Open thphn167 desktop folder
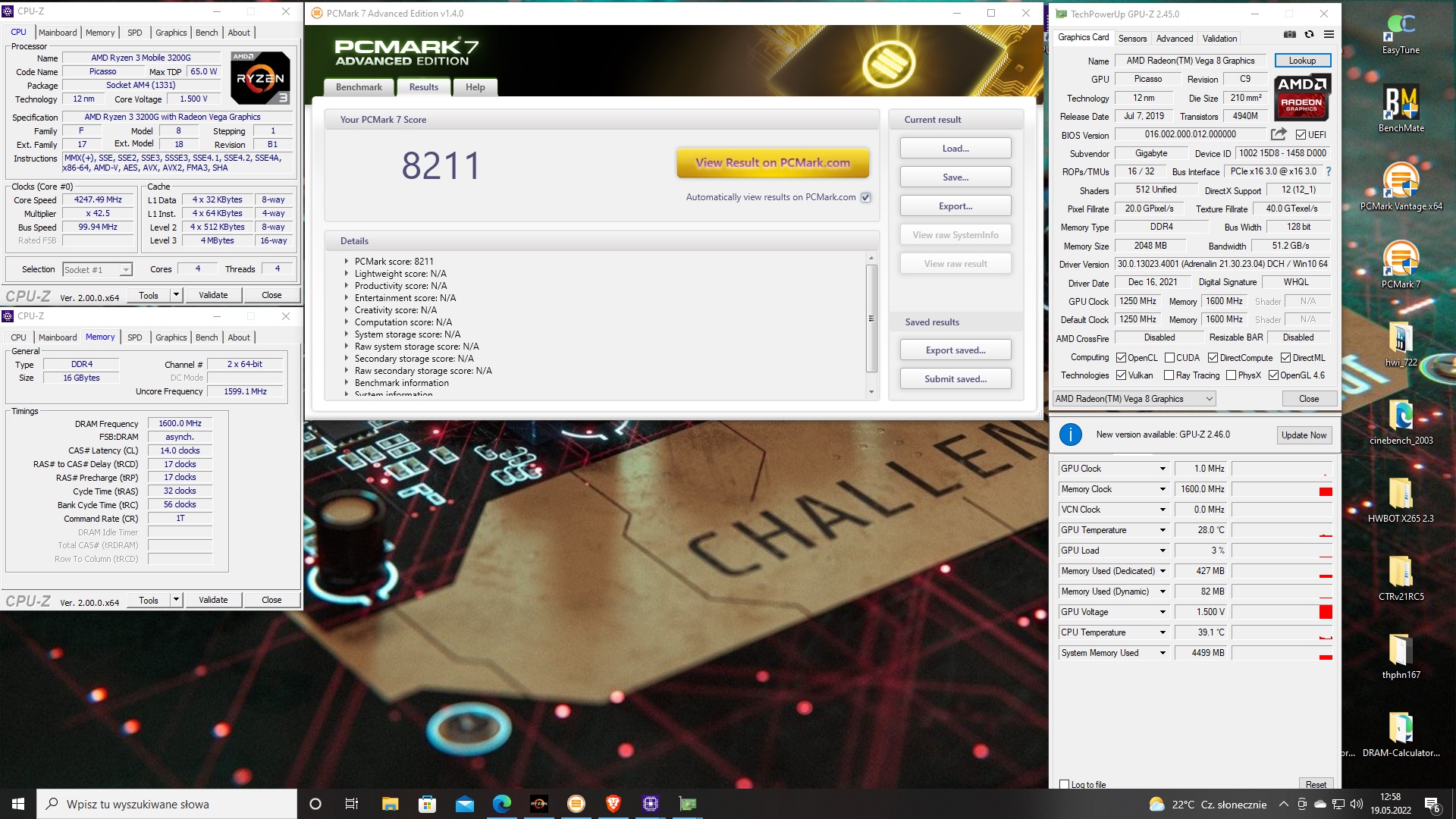The image size is (1456, 819). (x=1401, y=656)
